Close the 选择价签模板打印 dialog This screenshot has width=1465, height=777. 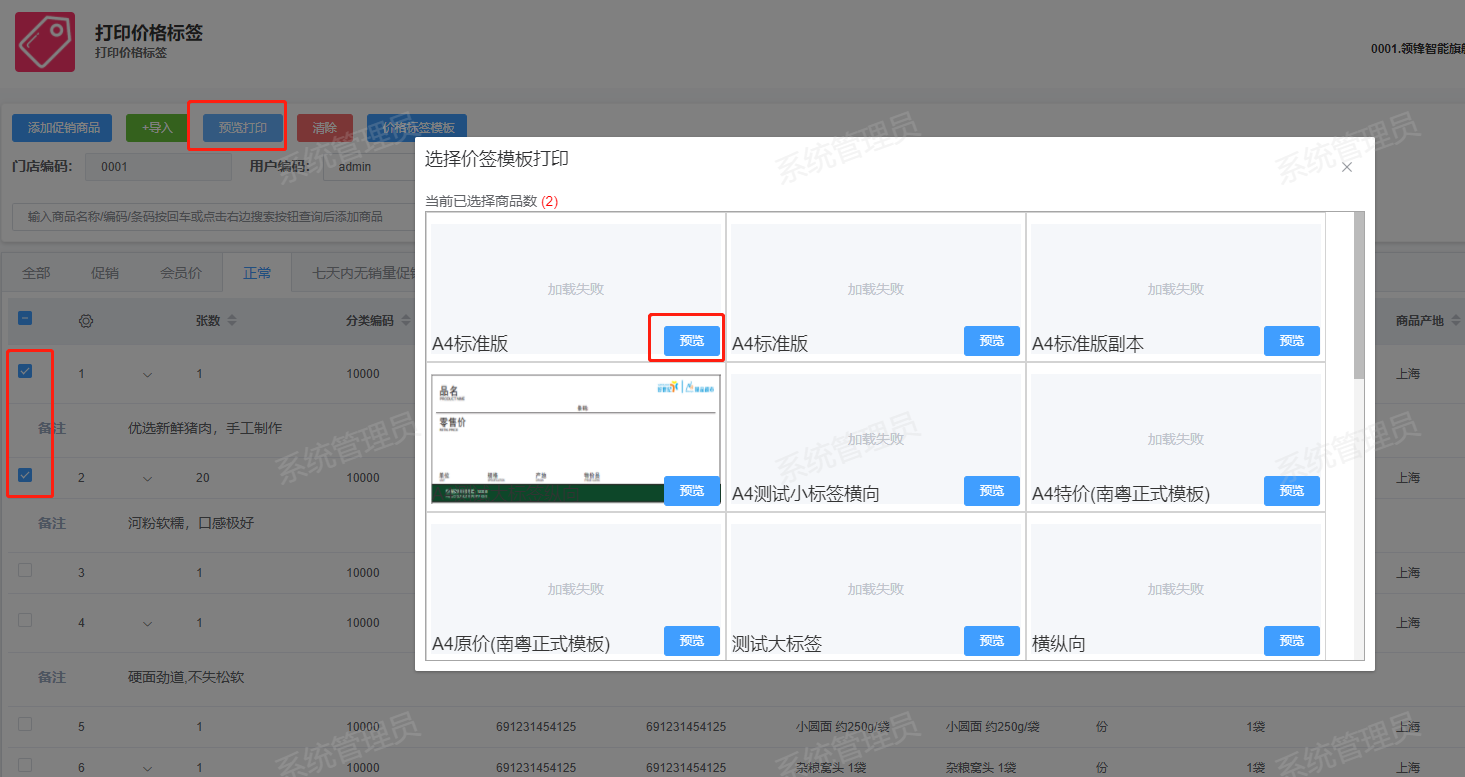[1346, 167]
